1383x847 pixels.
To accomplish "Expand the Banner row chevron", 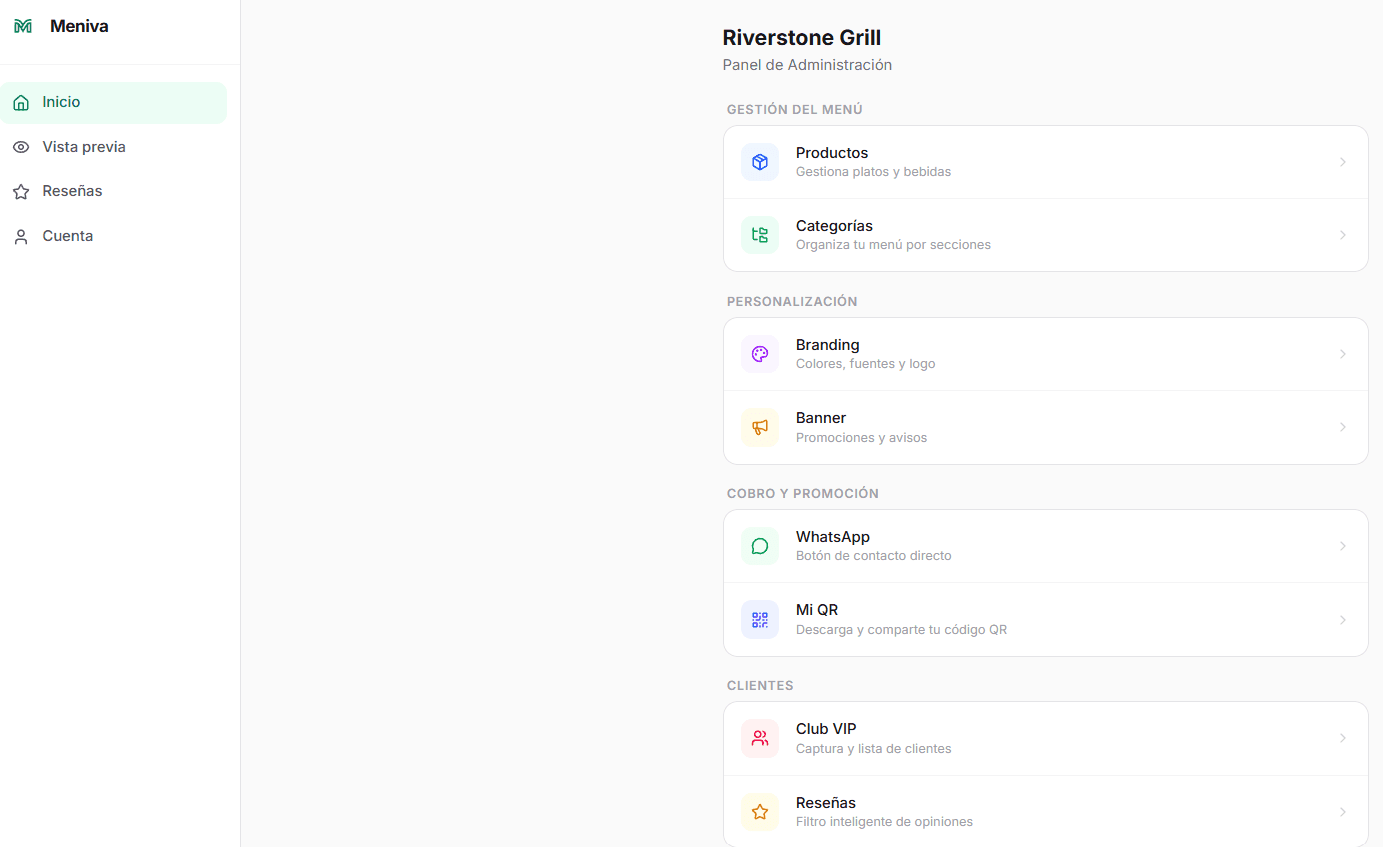I will 1343,427.
